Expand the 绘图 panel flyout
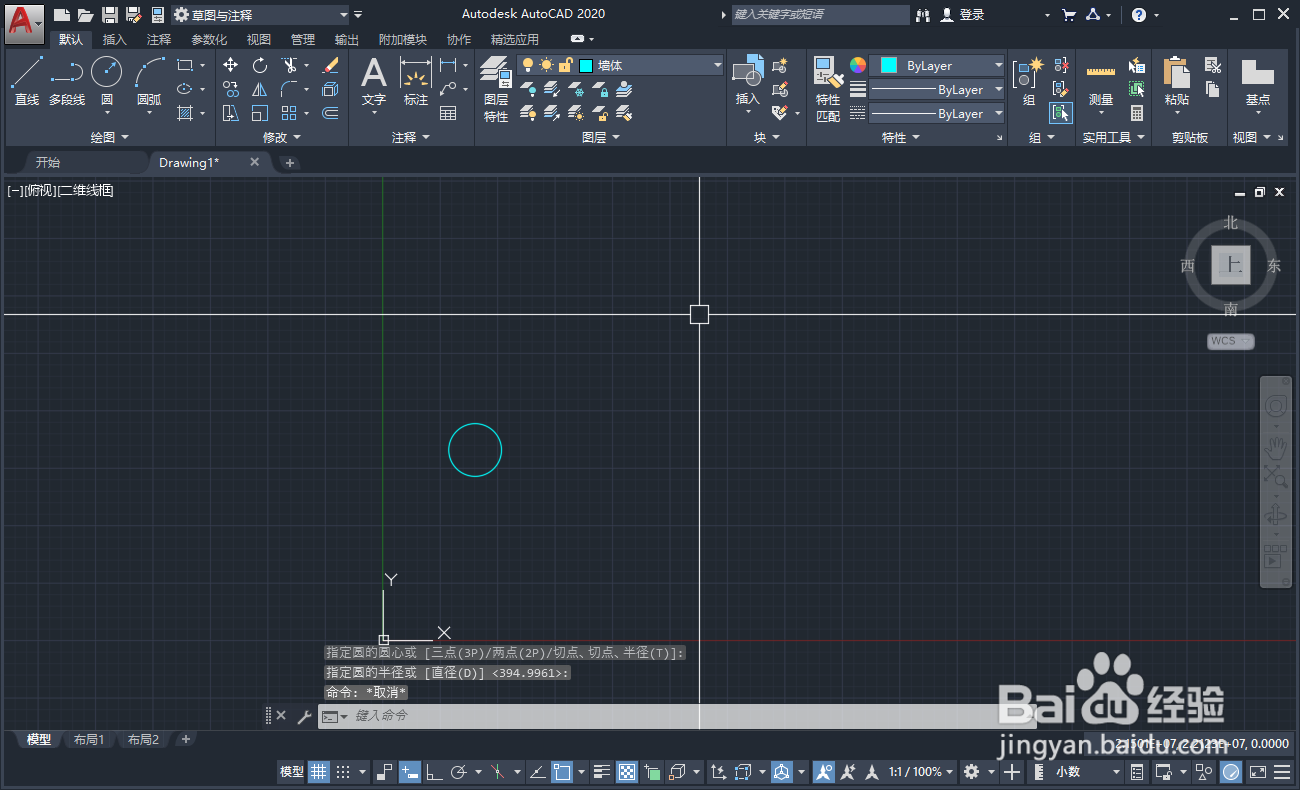The image size is (1300, 790). pyautogui.click(x=110, y=138)
